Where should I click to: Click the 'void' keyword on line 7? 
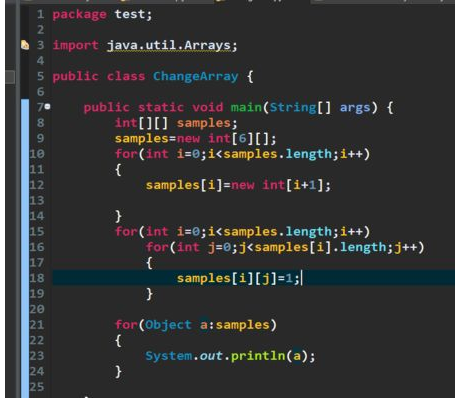(208, 107)
